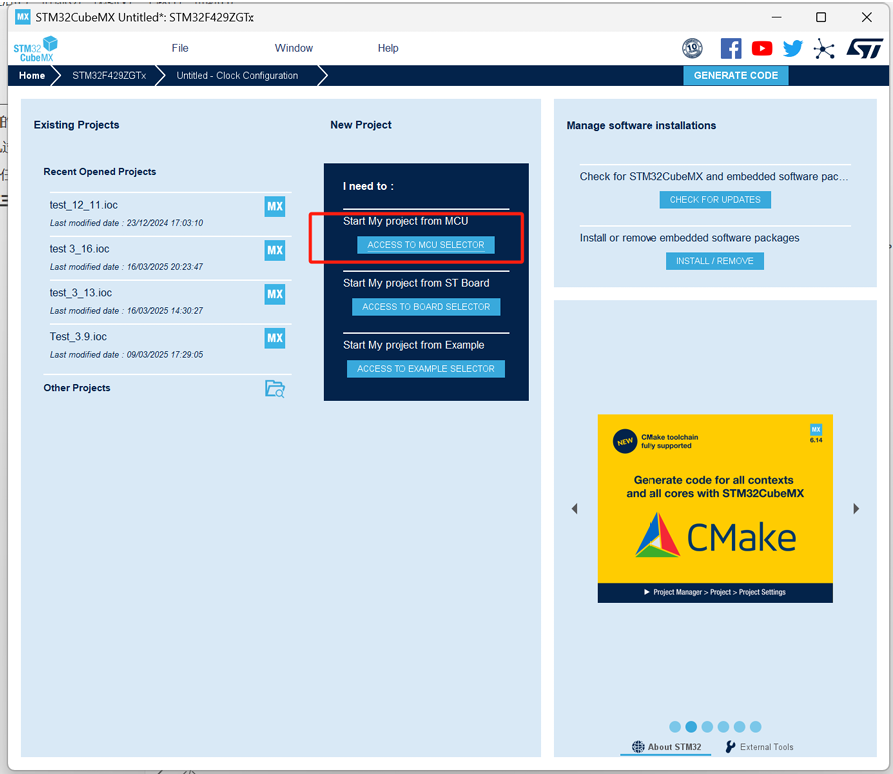The image size is (893, 774).
Task: Switch to the About STM32 tab
Action: [x=666, y=747]
